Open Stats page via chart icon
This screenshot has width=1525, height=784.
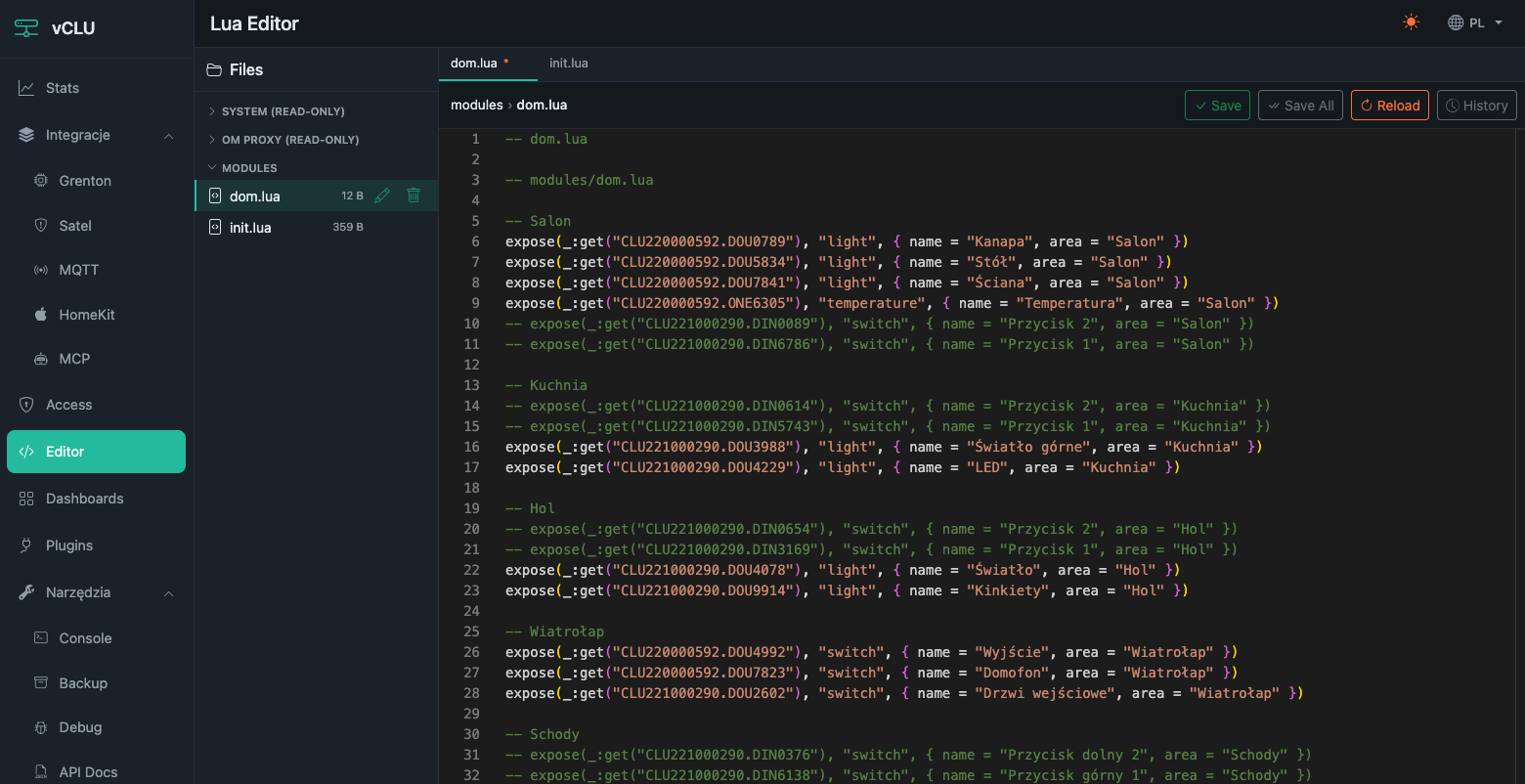click(x=26, y=88)
